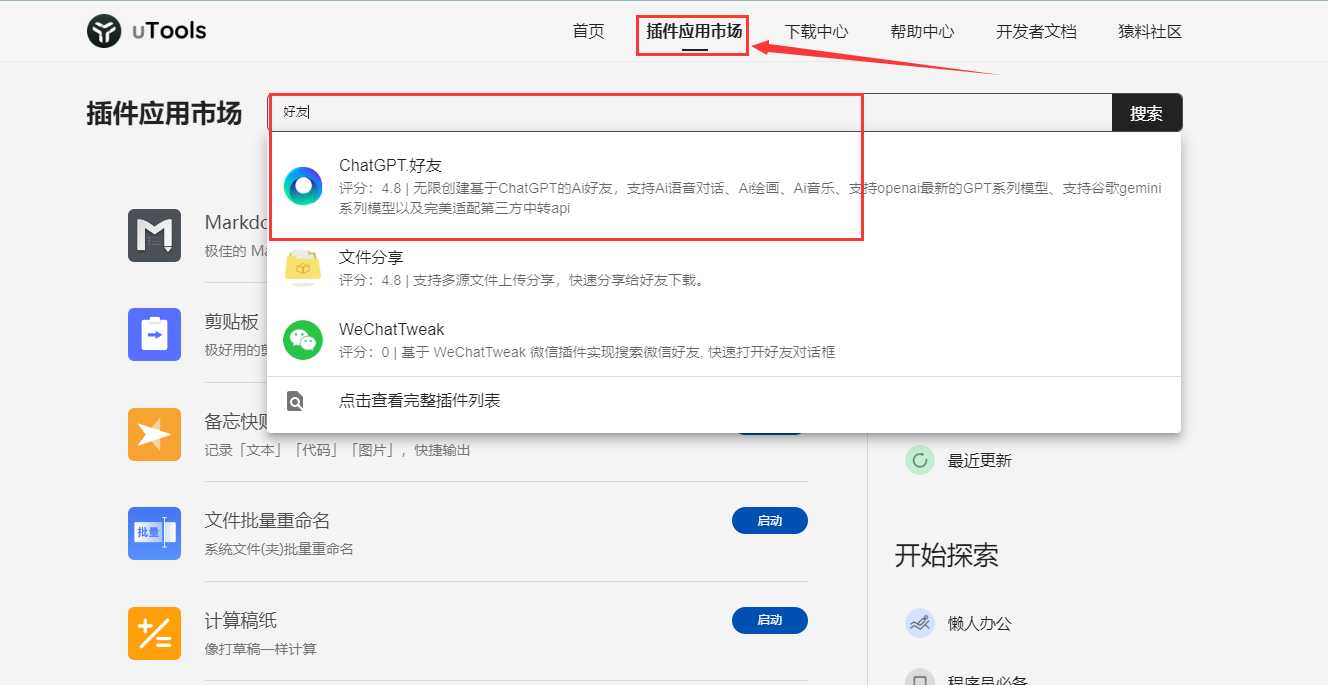Open the ChatGPT.好友 plugin icon
The width and height of the screenshot is (1328, 685).
[x=303, y=186]
